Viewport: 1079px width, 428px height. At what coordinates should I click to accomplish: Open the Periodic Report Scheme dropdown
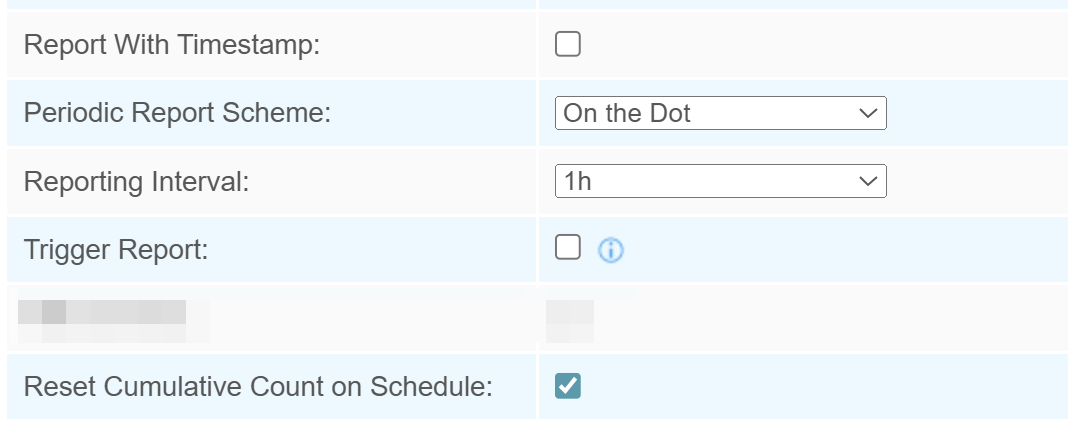coord(720,114)
